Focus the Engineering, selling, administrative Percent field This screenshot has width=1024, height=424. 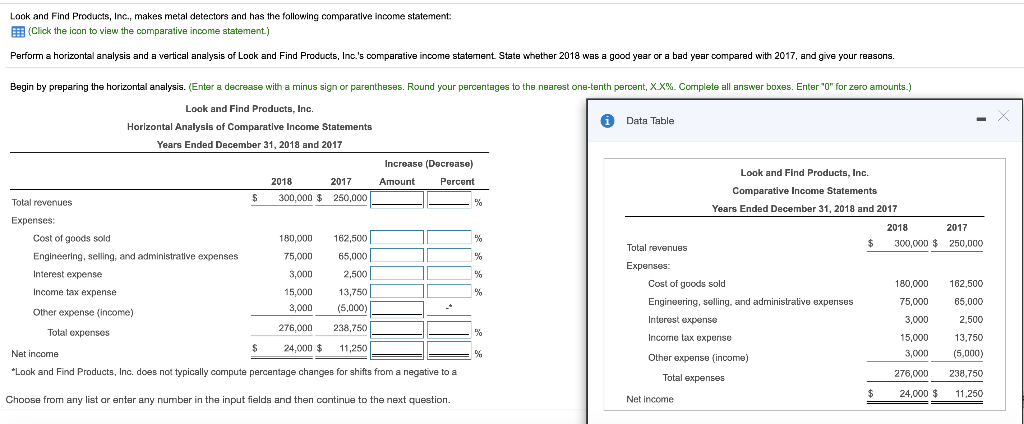(448, 256)
